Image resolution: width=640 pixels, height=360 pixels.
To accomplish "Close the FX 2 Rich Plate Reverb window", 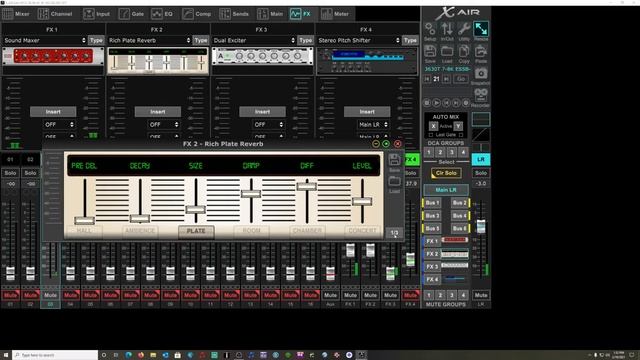I will coord(398,144).
